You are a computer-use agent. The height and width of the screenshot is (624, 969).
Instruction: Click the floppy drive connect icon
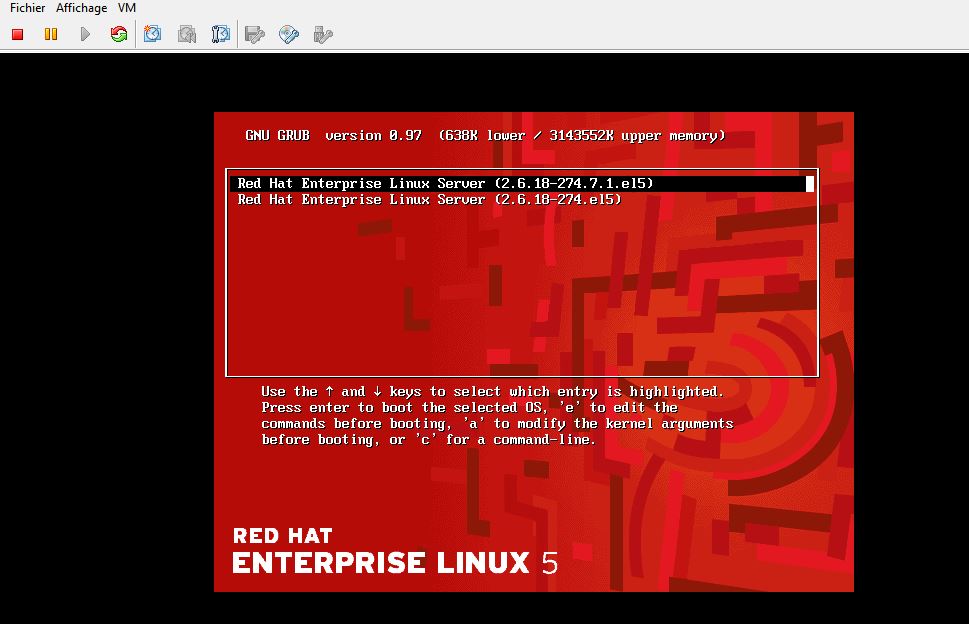coord(255,34)
